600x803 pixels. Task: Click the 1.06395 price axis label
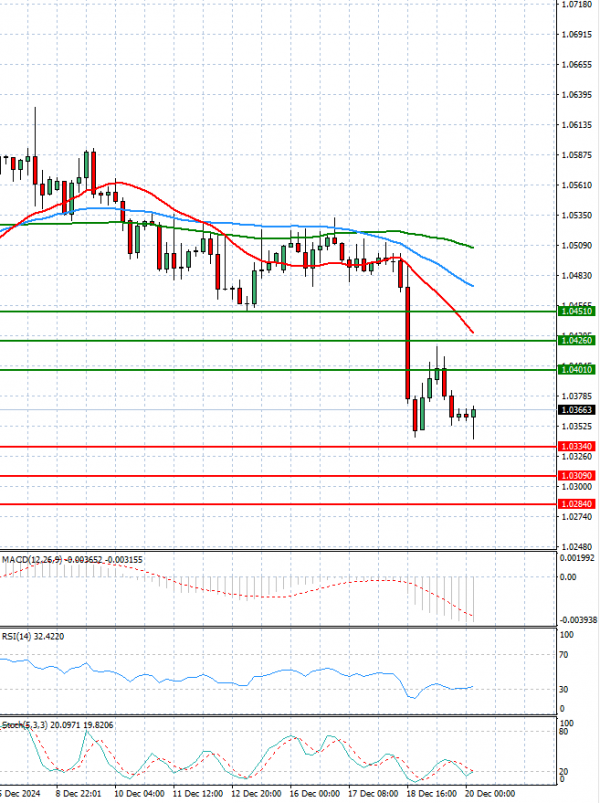click(x=577, y=95)
